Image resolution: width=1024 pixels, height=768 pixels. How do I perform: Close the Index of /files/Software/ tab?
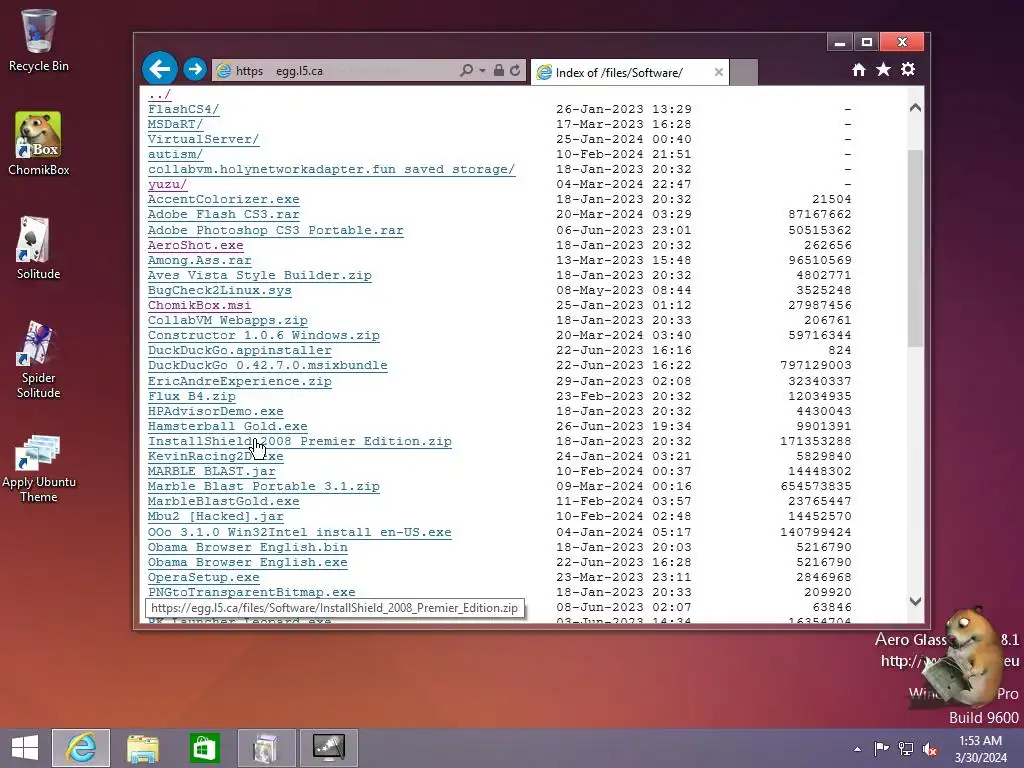(718, 72)
